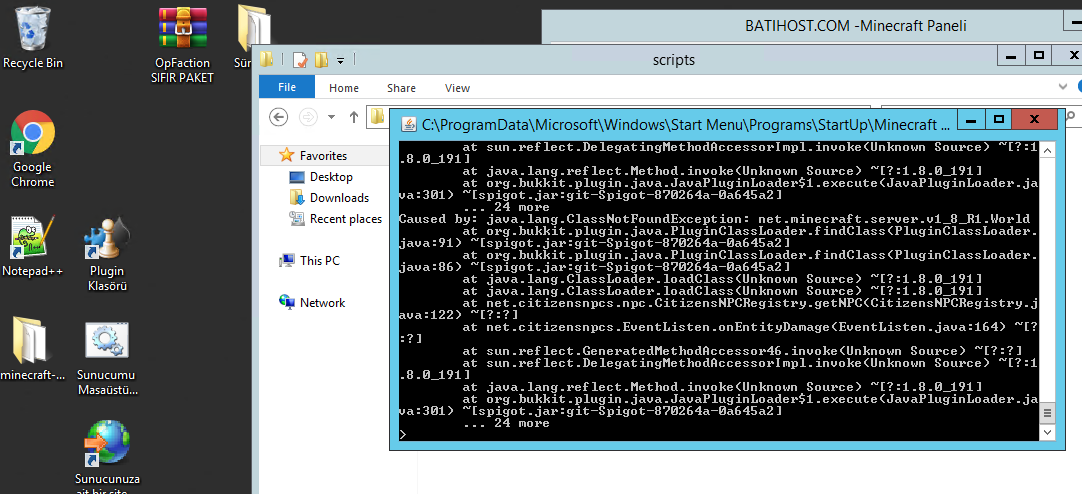Select Recent places in navigation pane

pos(335,219)
